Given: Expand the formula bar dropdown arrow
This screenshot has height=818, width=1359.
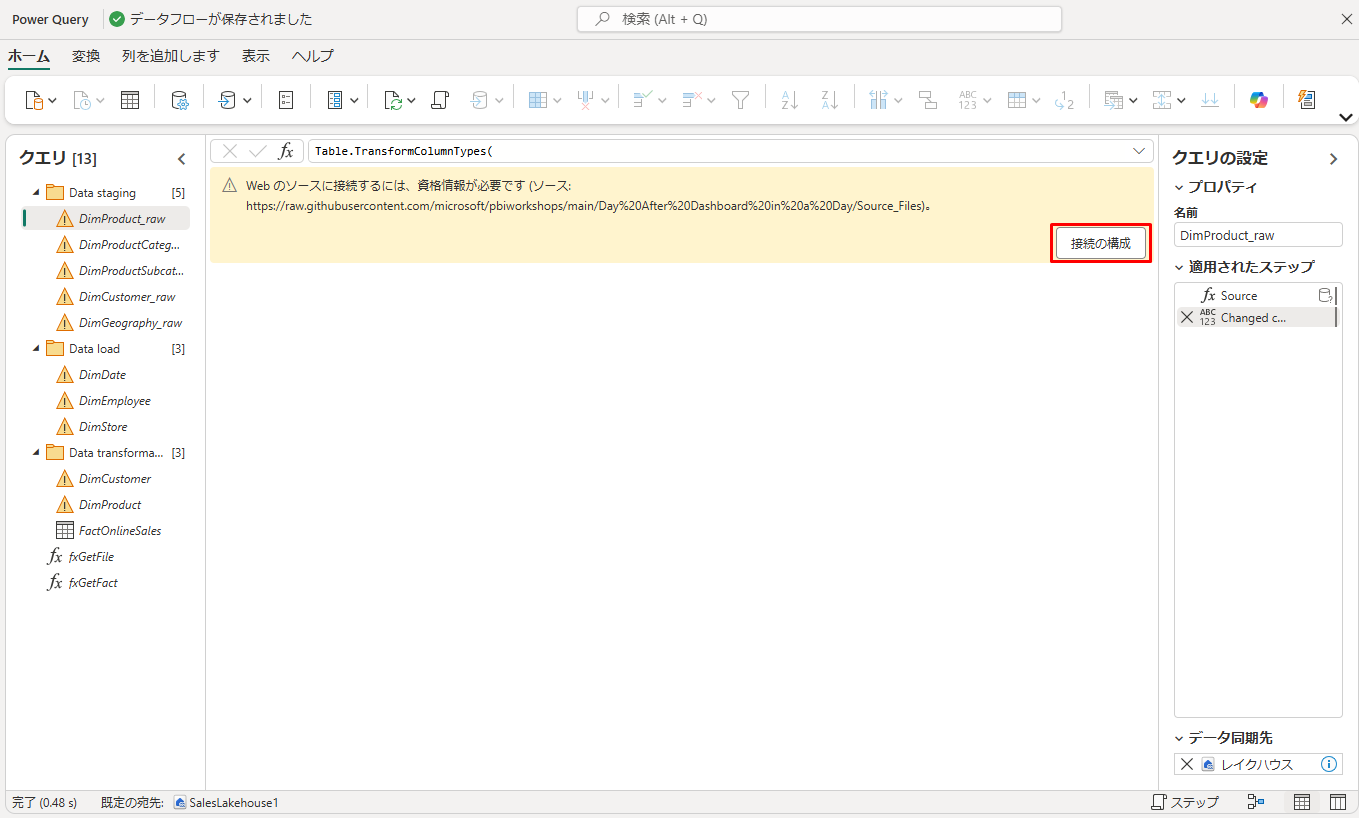Looking at the screenshot, I should 1138,151.
